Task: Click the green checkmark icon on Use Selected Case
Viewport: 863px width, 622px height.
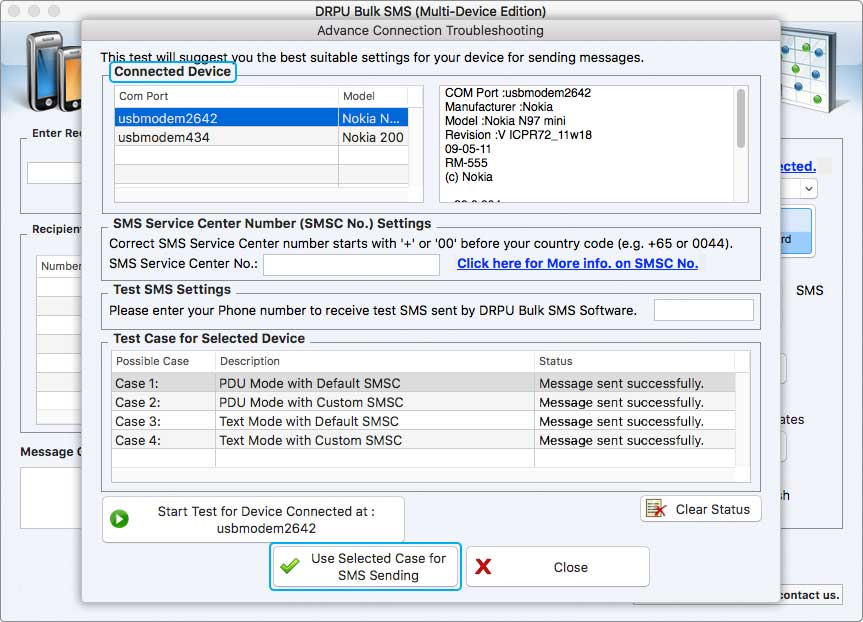Action: click(290, 566)
